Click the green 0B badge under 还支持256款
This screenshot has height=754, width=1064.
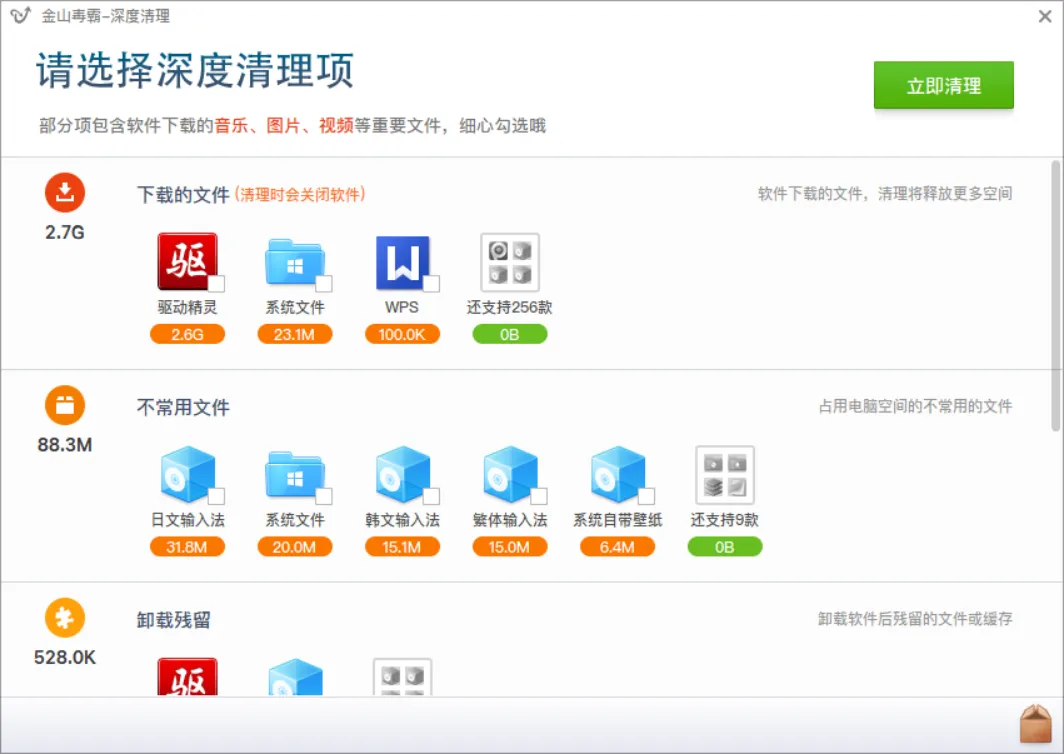pyautogui.click(x=510, y=334)
